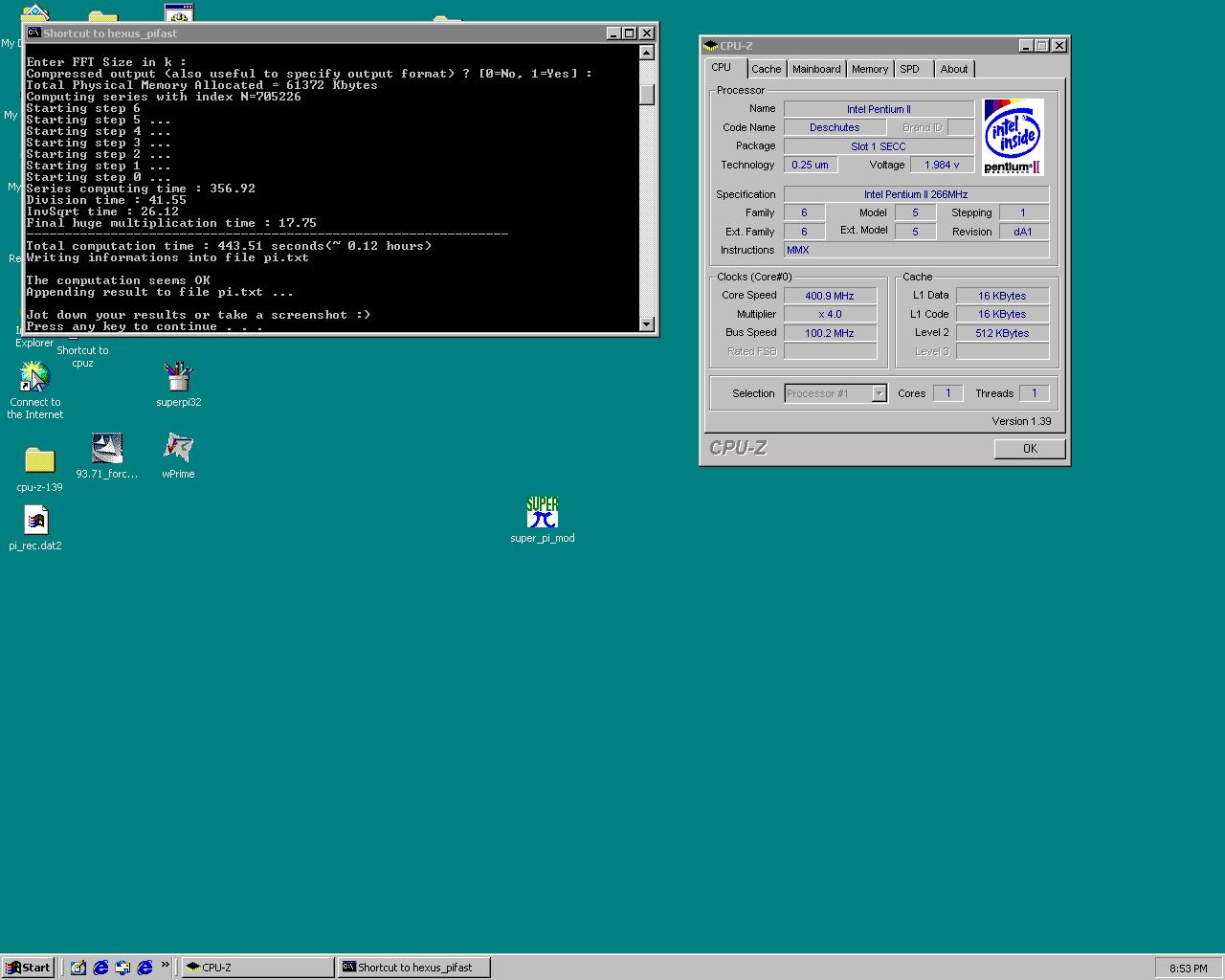The width and height of the screenshot is (1225, 980).
Task: Launch first Internet Explorer quick launch icon
Action: pos(100,968)
